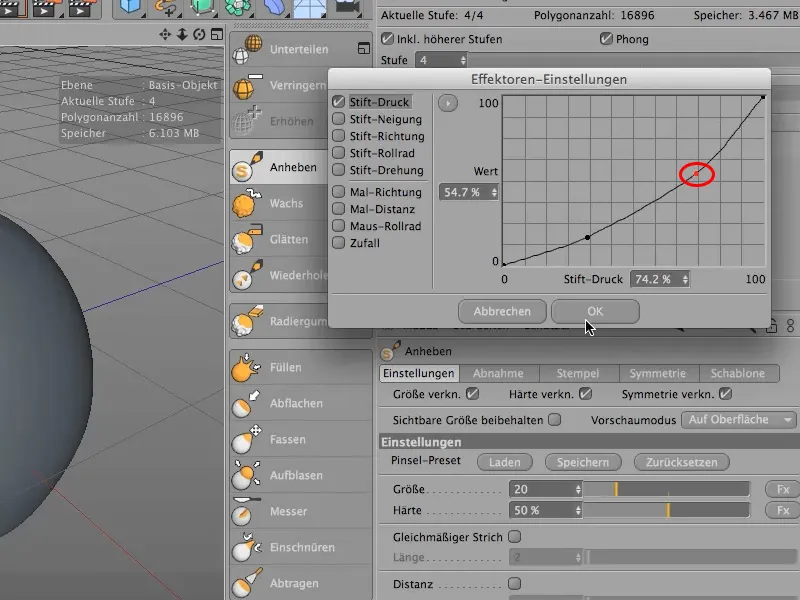
Task: Open the Fx button for Härte
Action: pyautogui.click(x=783, y=510)
